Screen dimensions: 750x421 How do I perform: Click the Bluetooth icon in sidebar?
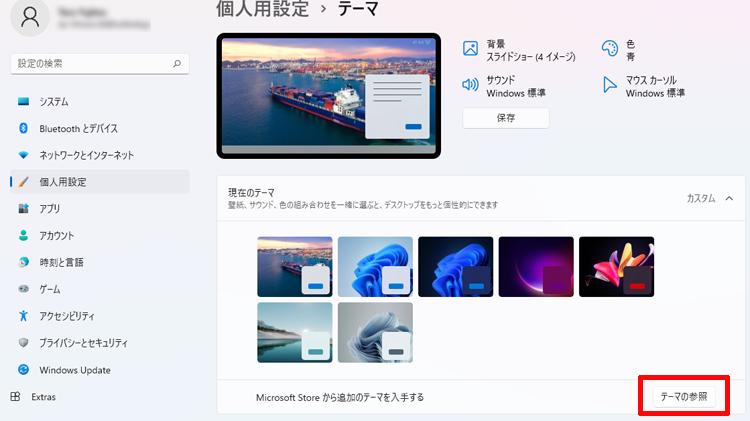tap(23, 128)
